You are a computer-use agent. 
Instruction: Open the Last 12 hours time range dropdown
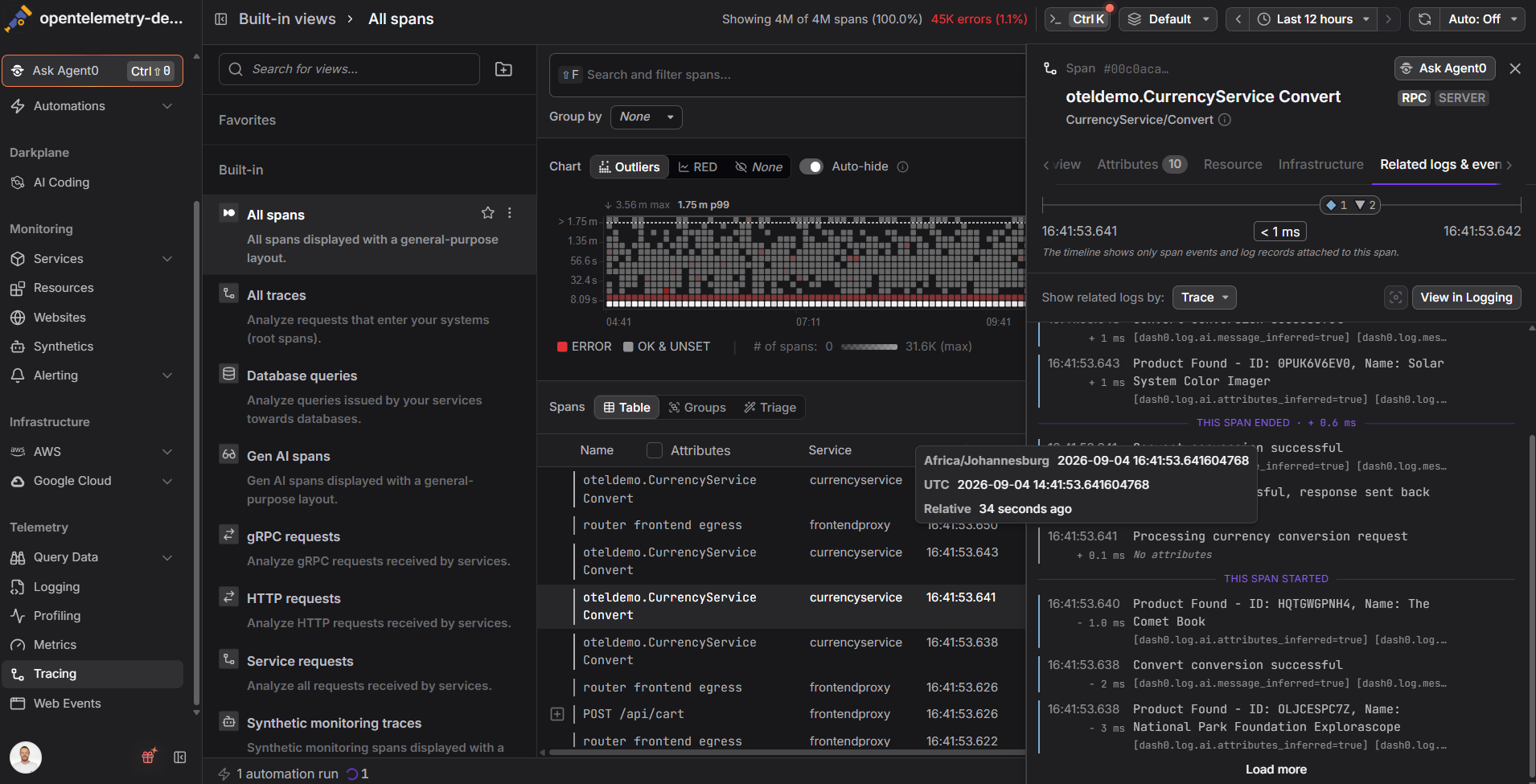coord(1314,19)
